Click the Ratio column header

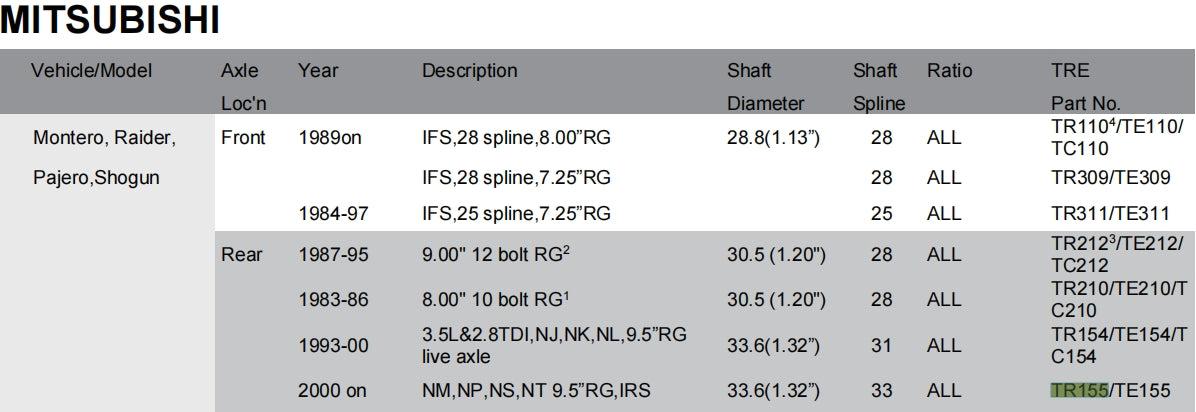(949, 71)
